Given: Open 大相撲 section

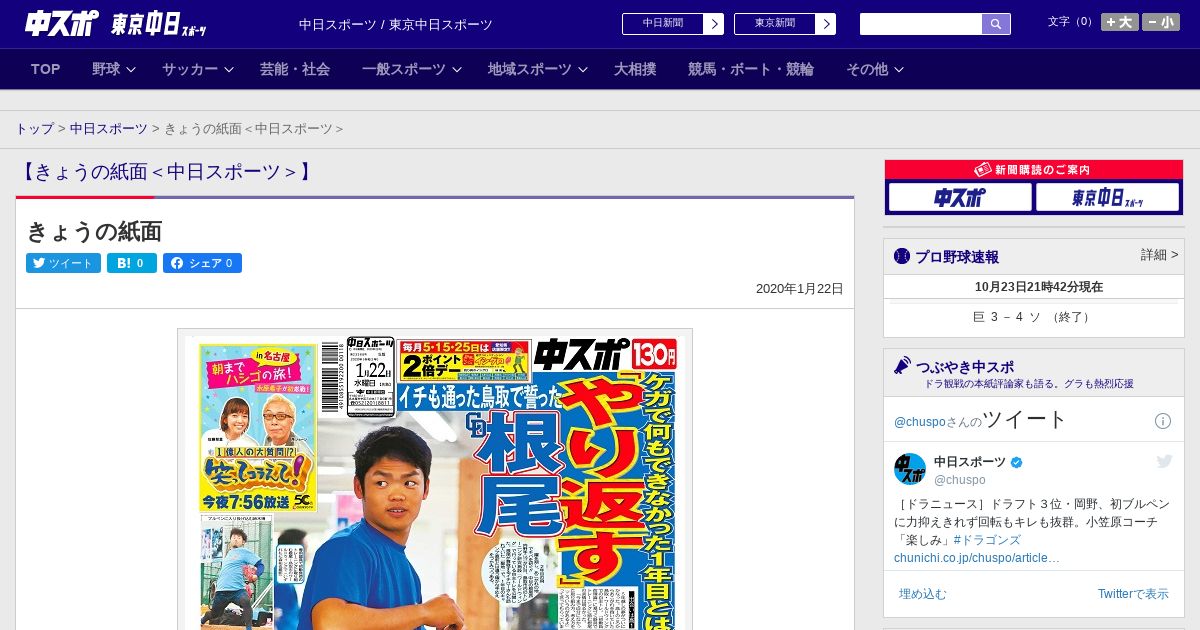Looking at the screenshot, I should click(x=635, y=69).
